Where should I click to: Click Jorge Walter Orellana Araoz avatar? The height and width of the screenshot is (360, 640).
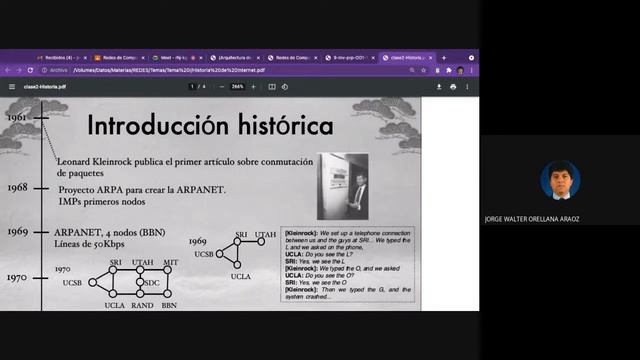tap(560, 180)
